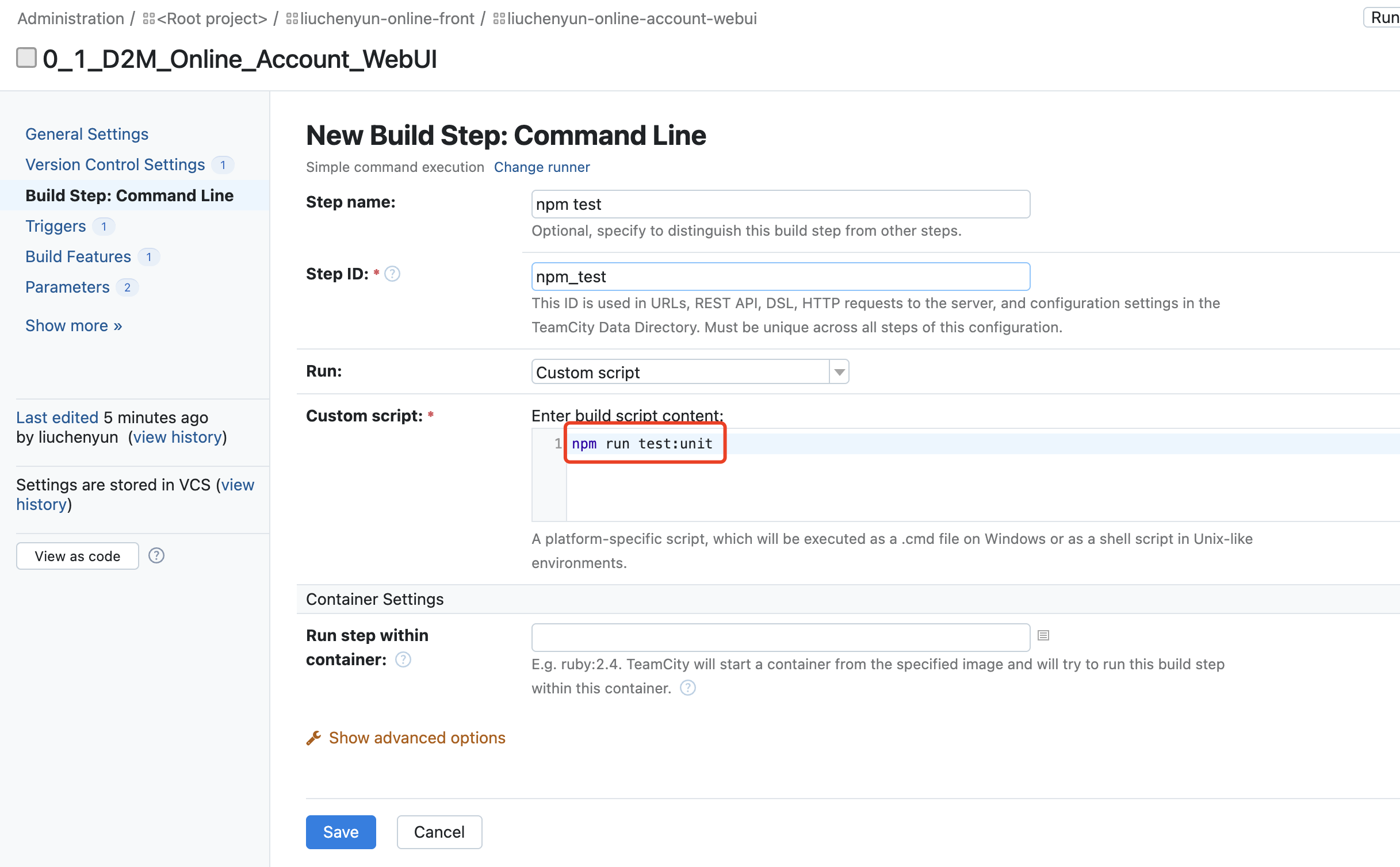1400x867 pixels.
Task: Focus the Step name input field
Action: [x=780, y=204]
